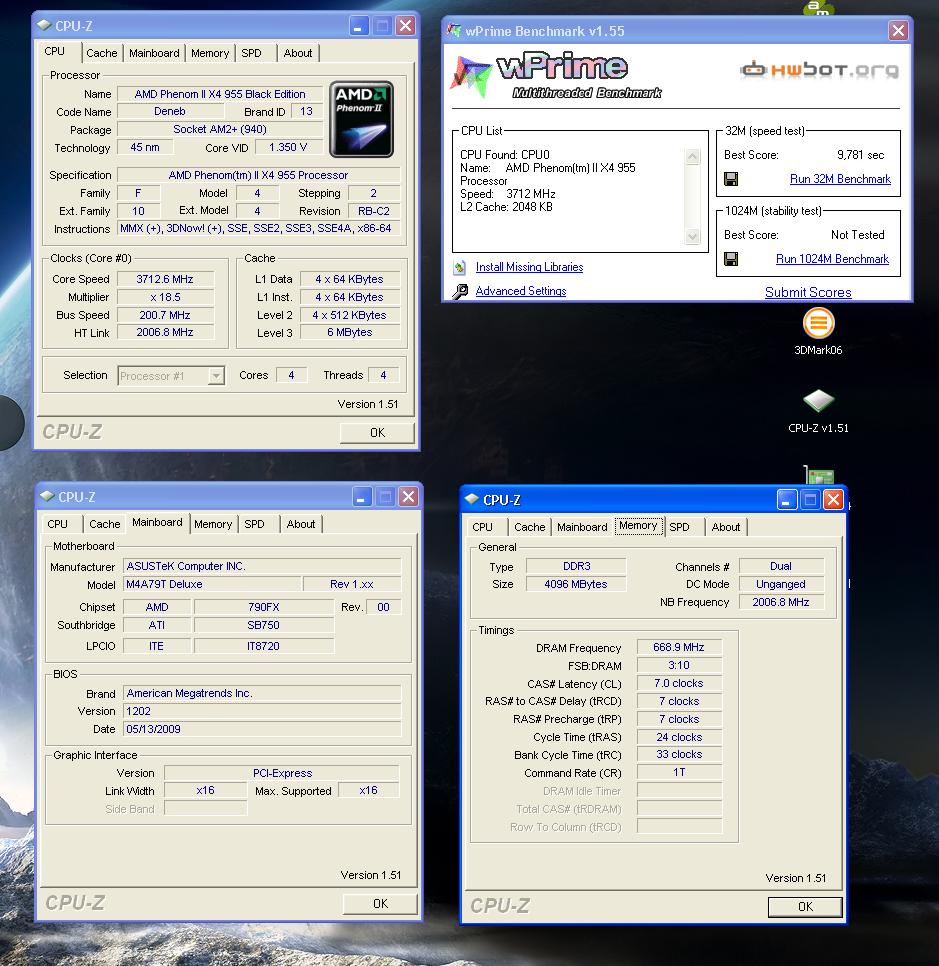
Task: Click the Command Rate value 1T
Action: coord(679,773)
